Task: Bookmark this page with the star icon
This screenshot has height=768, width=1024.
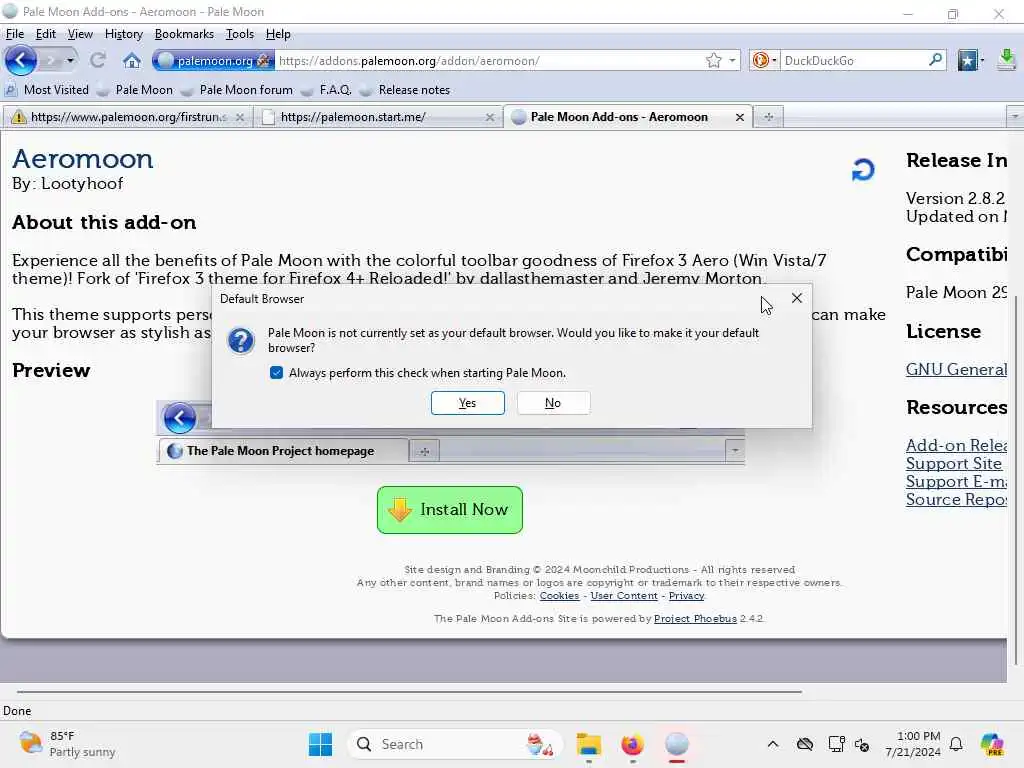Action: 714,61
